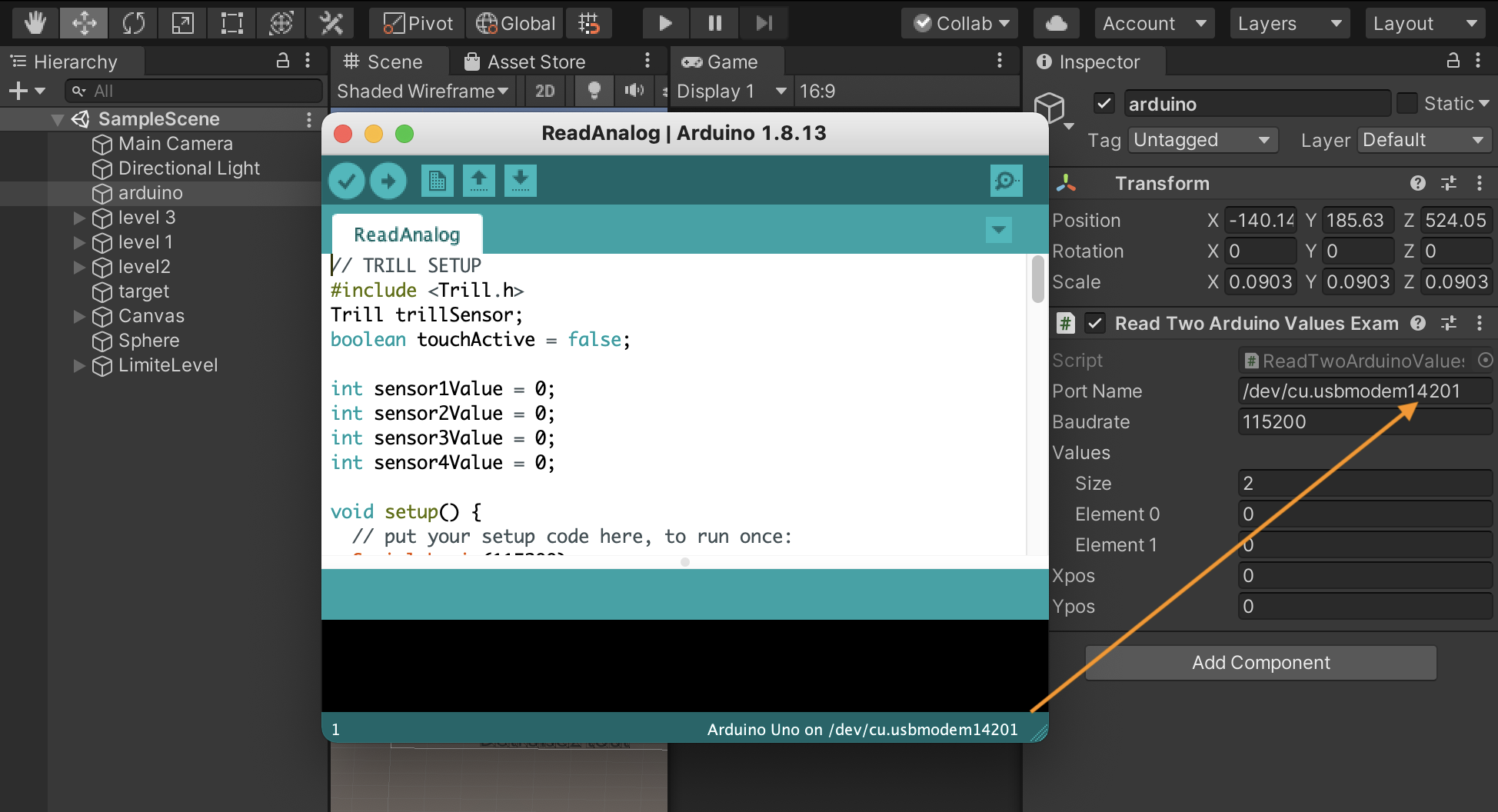
Task: Open cloud services
Action: 1057,23
